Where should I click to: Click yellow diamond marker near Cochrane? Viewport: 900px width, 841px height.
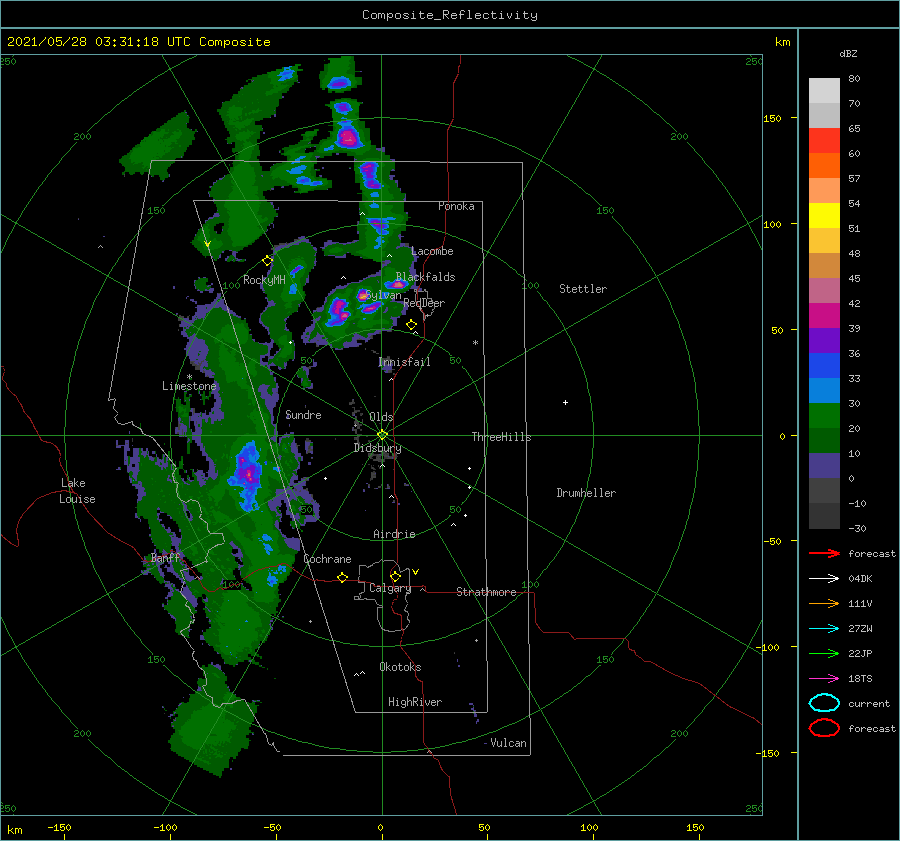coord(342,577)
